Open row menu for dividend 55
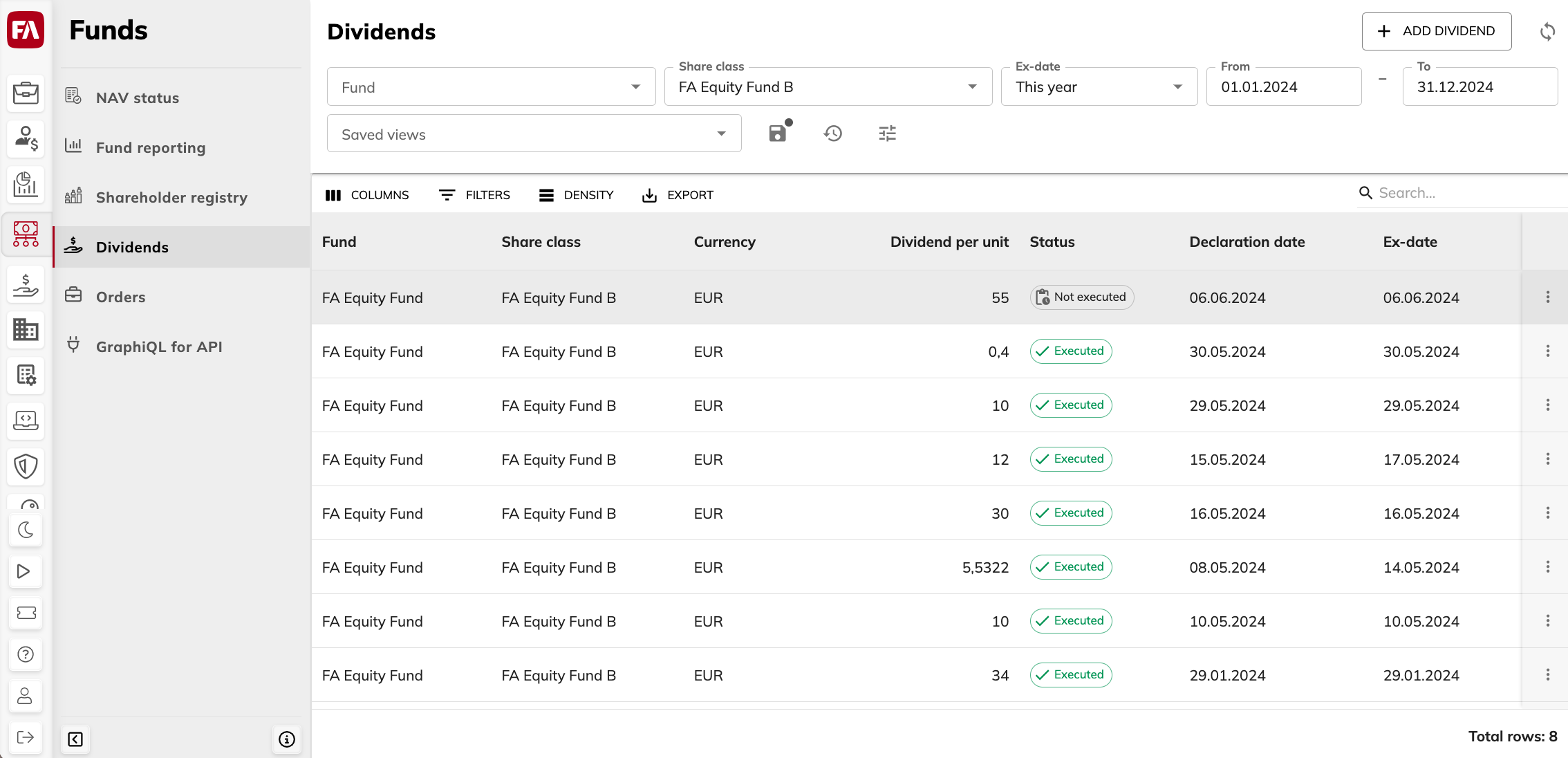 point(1547,297)
